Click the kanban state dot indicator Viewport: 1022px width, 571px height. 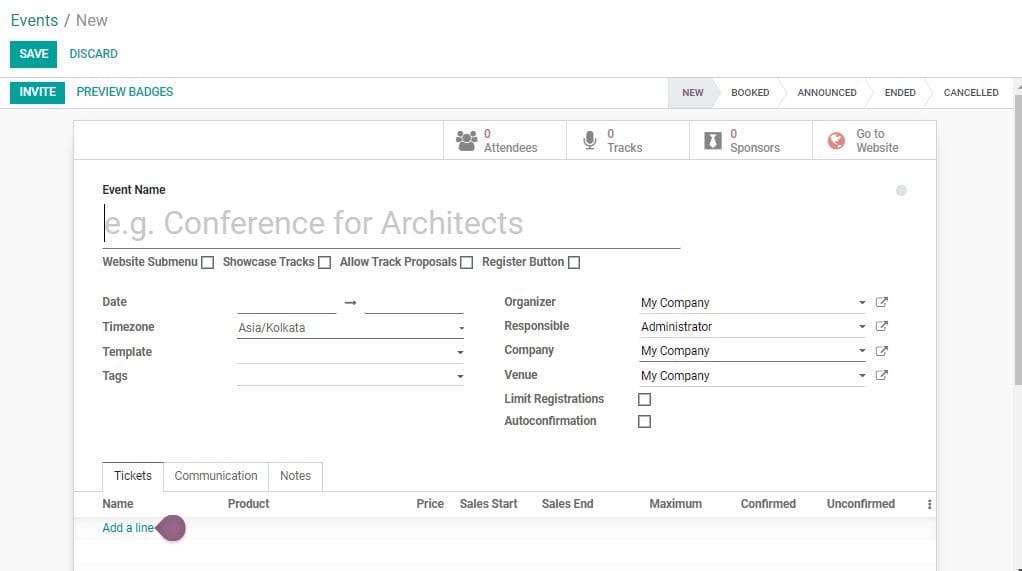901,190
